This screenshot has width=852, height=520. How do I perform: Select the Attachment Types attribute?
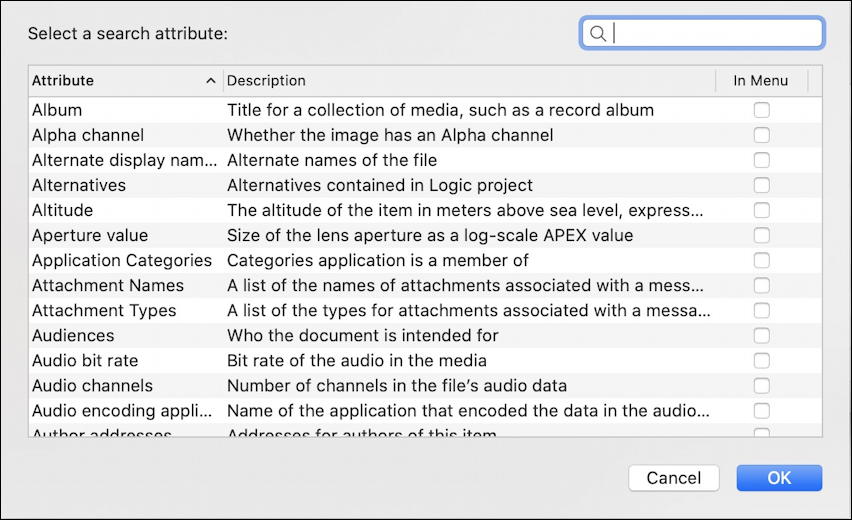click(x=104, y=310)
